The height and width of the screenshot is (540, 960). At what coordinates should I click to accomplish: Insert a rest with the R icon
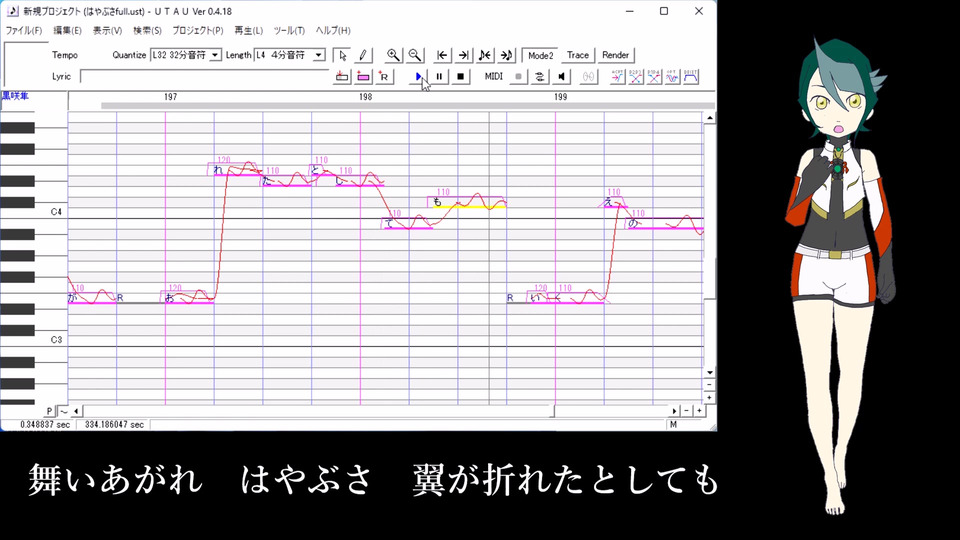pyautogui.click(x=384, y=77)
